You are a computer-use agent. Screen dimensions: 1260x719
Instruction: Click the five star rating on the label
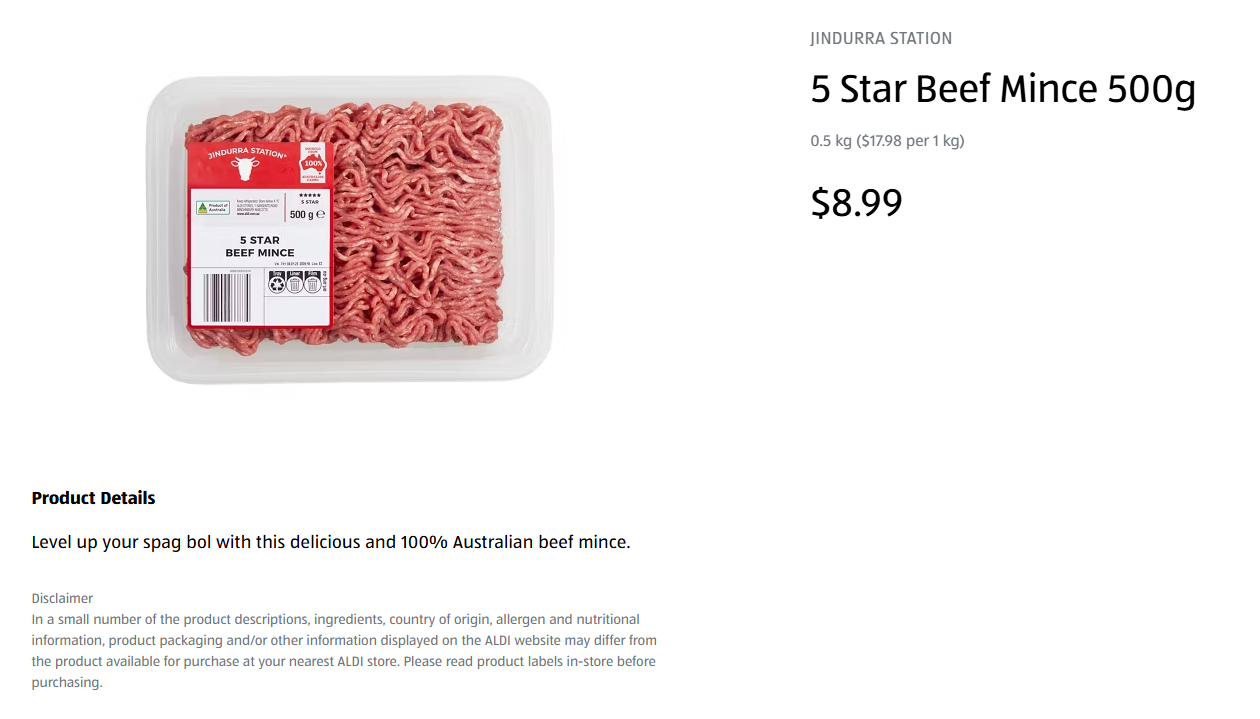pyautogui.click(x=309, y=196)
